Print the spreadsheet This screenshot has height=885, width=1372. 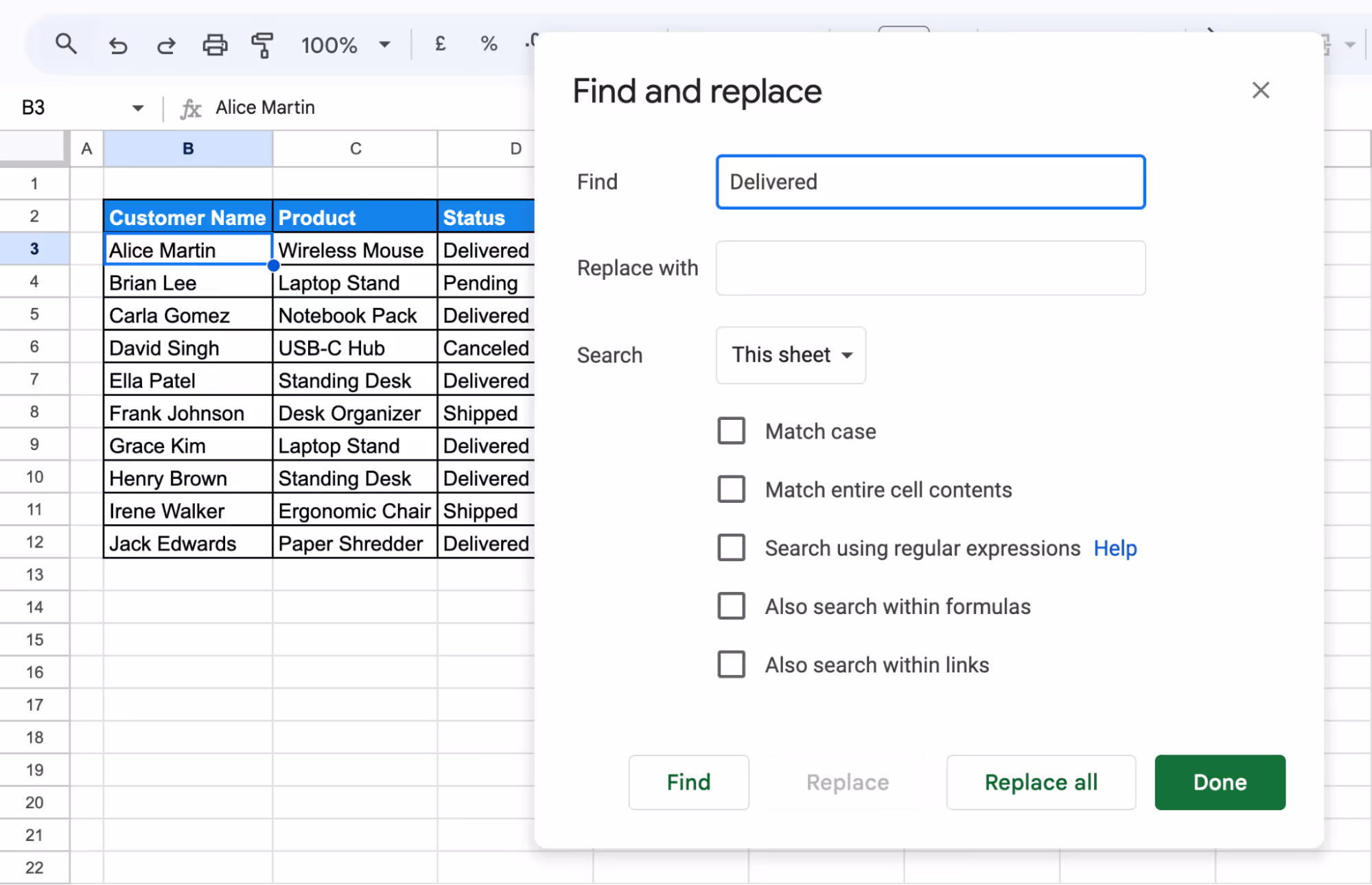click(215, 45)
